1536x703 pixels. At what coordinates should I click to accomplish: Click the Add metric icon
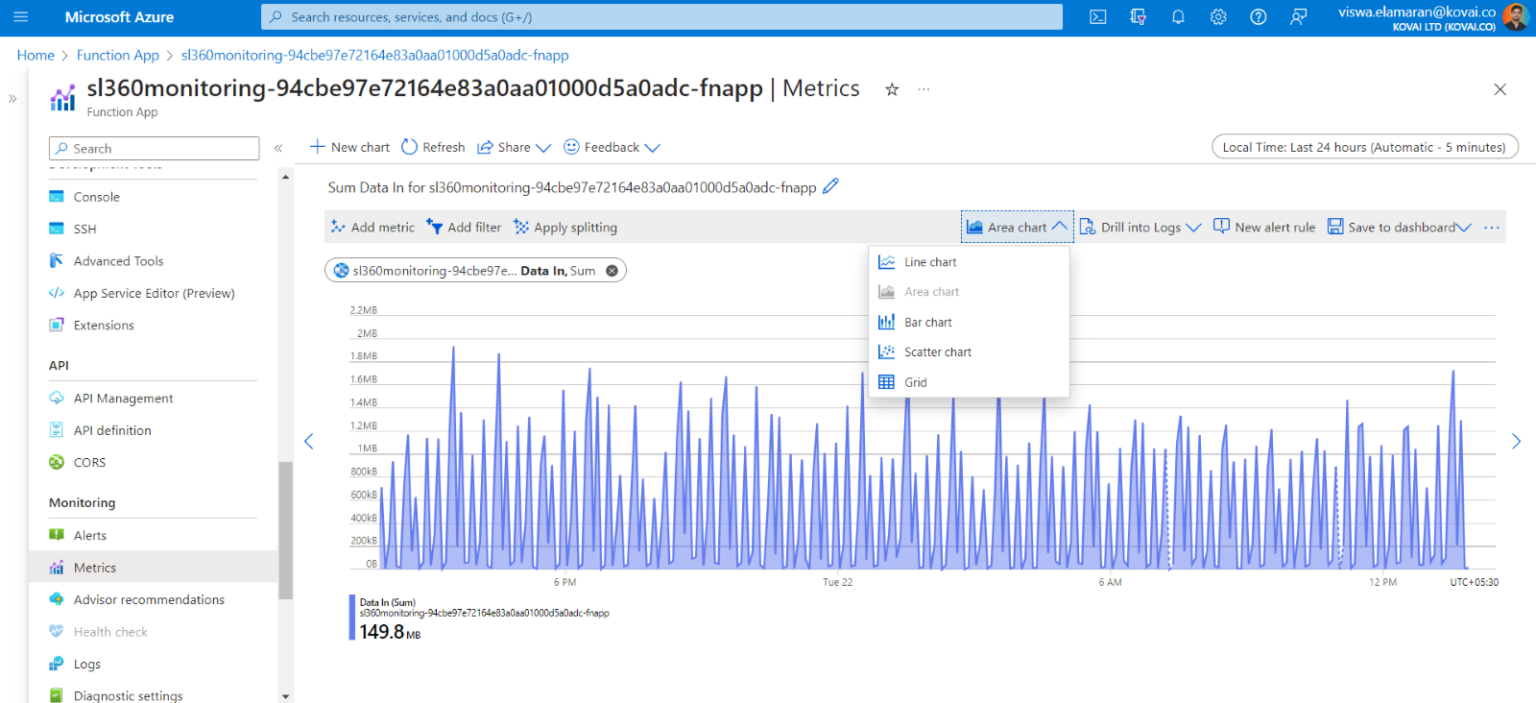click(x=339, y=227)
